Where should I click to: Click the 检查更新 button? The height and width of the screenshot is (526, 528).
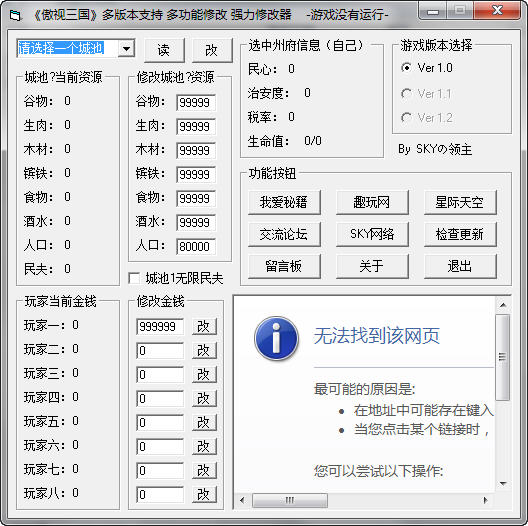coord(460,234)
